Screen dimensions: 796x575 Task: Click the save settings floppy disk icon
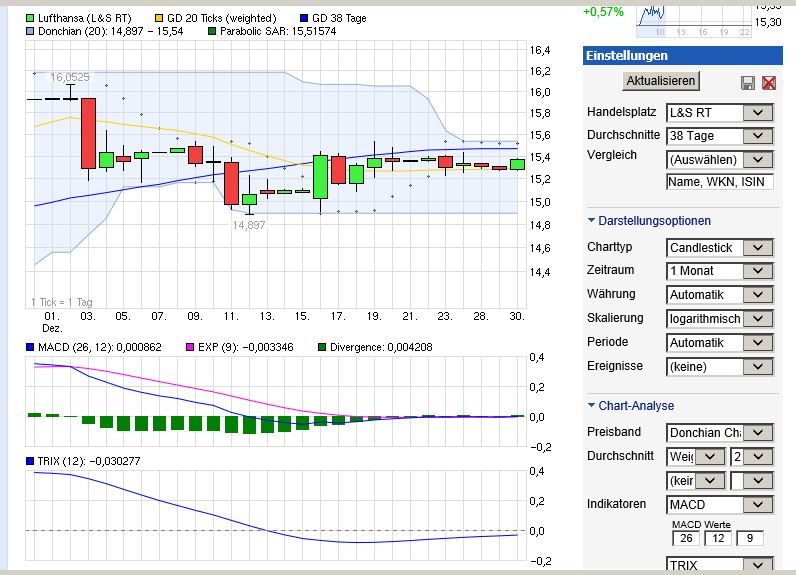(x=748, y=83)
